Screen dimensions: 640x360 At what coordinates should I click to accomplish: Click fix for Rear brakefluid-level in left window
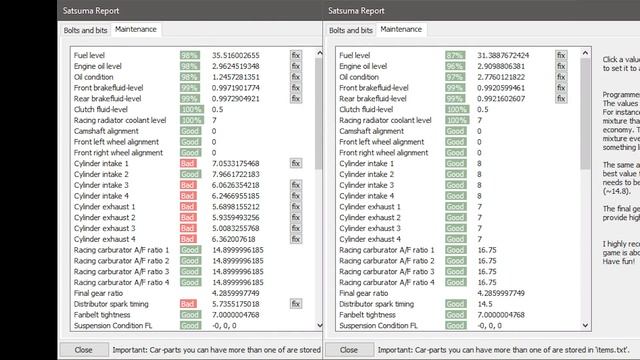(x=296, y=98)
